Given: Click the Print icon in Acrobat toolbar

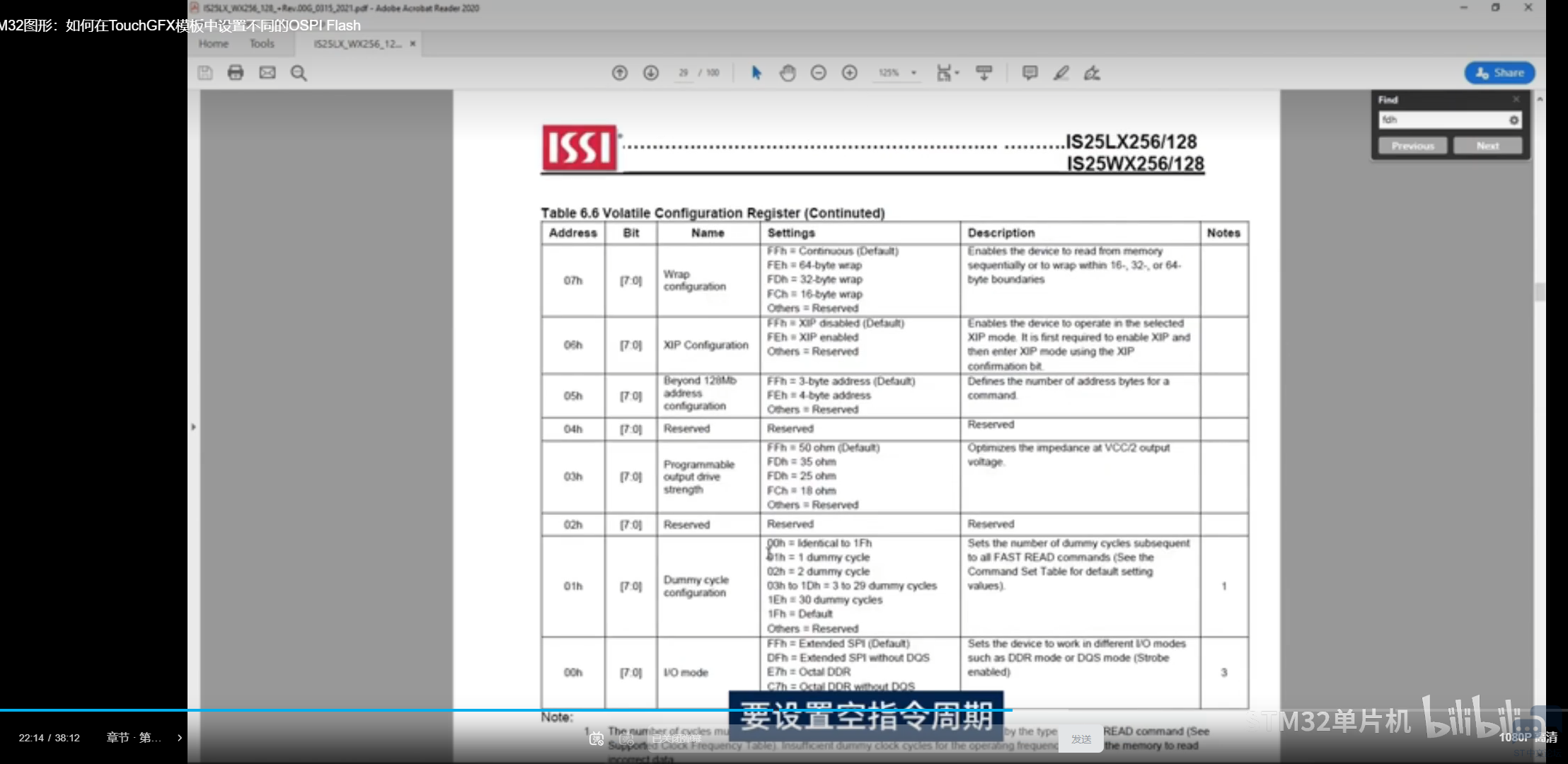Looking at the screenshot, I should (236, 73).
